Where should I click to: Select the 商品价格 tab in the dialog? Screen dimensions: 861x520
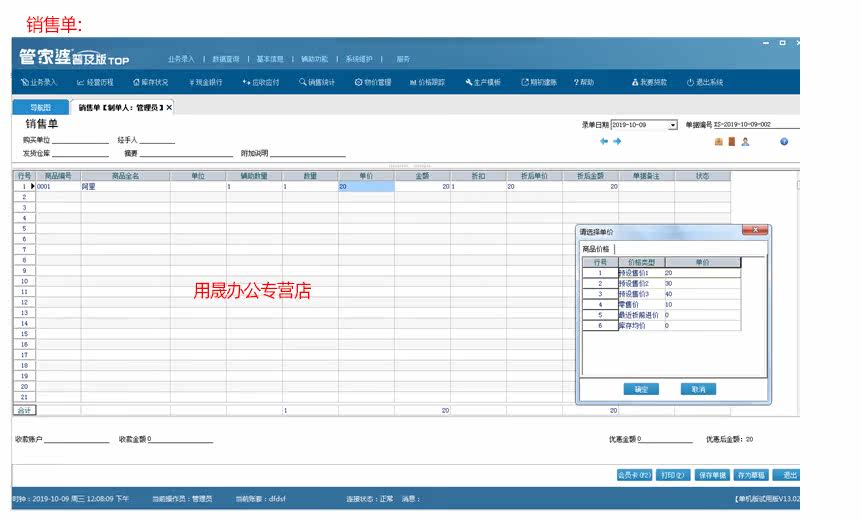[x=596, y=249]
